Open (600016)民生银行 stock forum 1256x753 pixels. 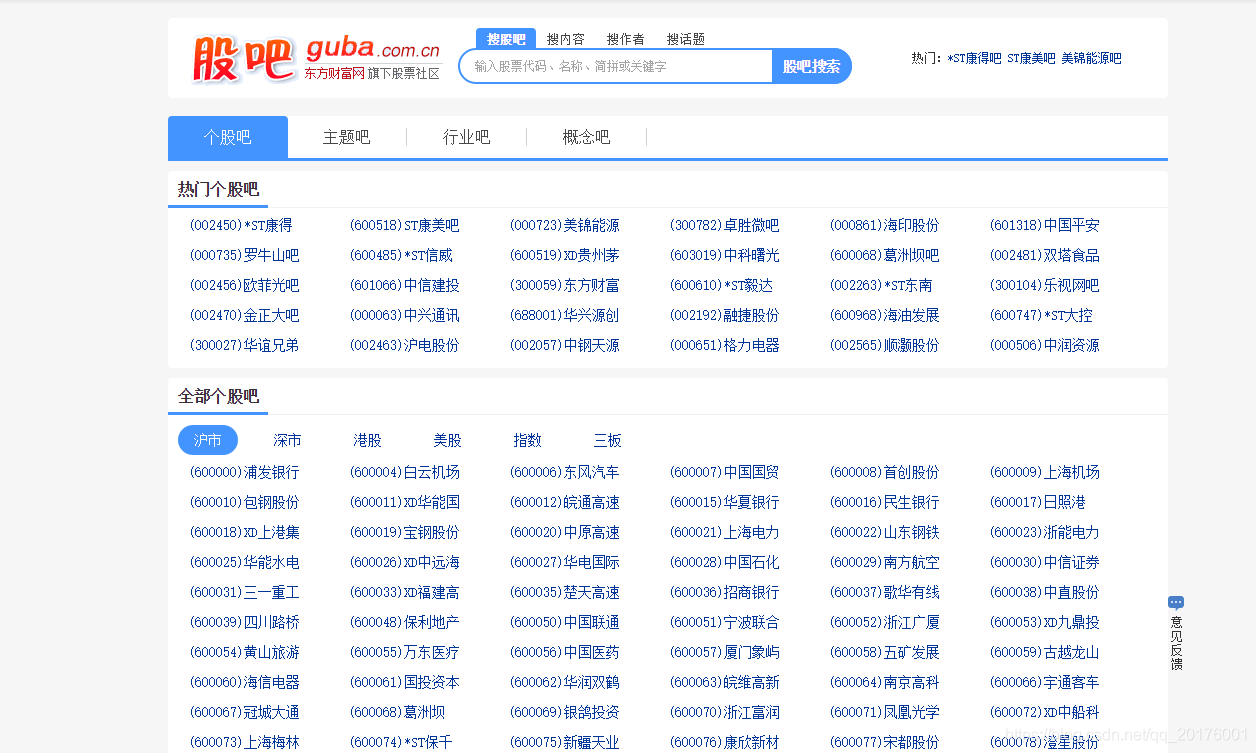pos(884,502)
